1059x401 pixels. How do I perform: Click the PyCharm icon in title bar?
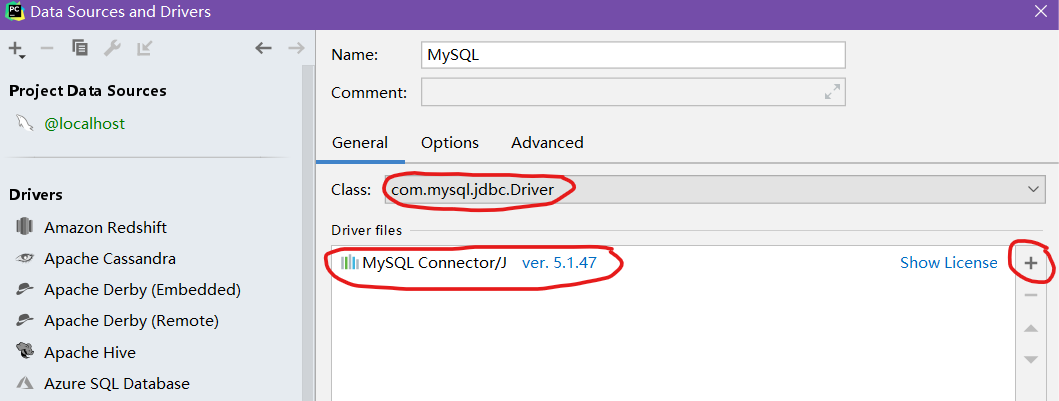click(x=13, y=11)
